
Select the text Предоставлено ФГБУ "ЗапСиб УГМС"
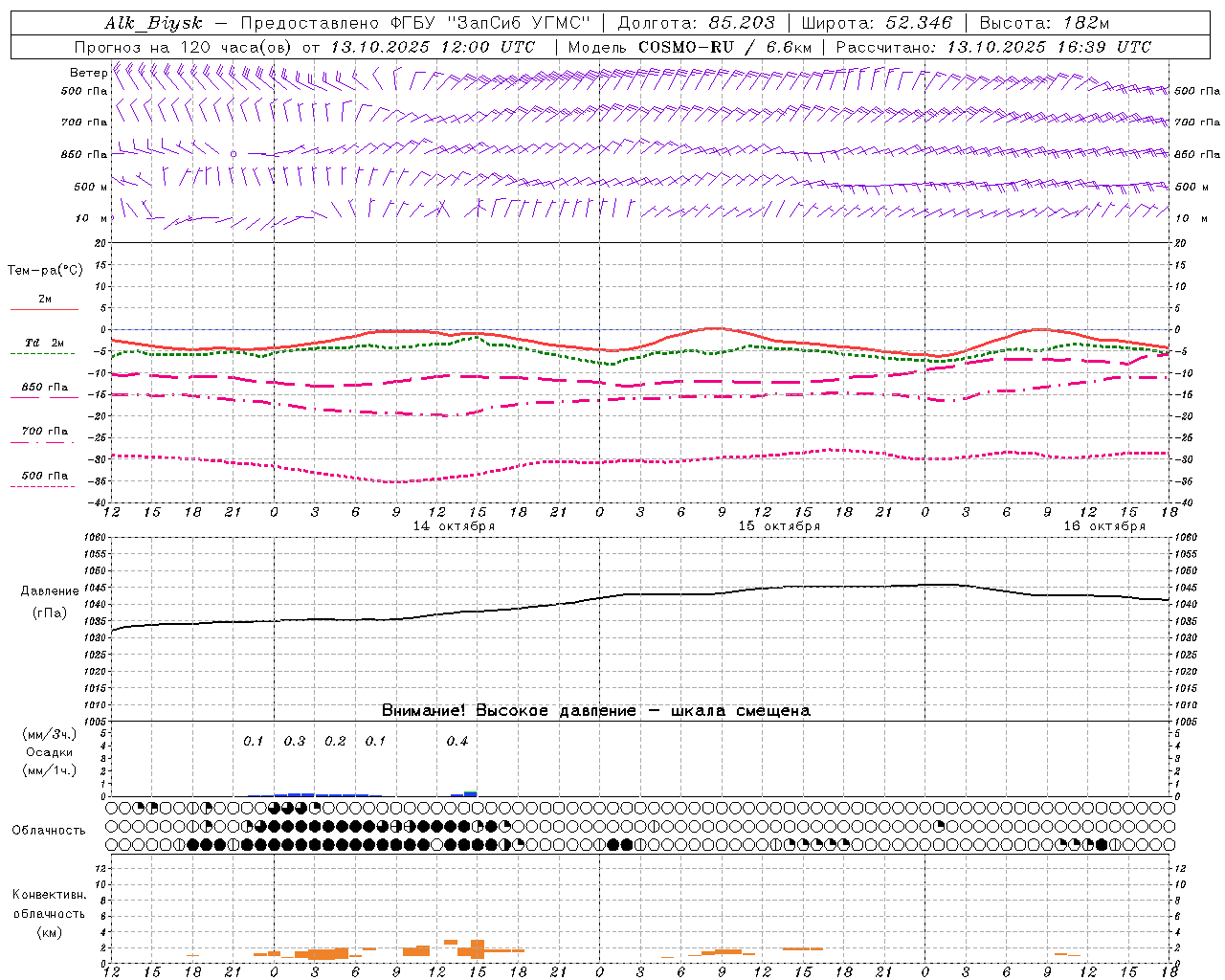tap(414, 23)
